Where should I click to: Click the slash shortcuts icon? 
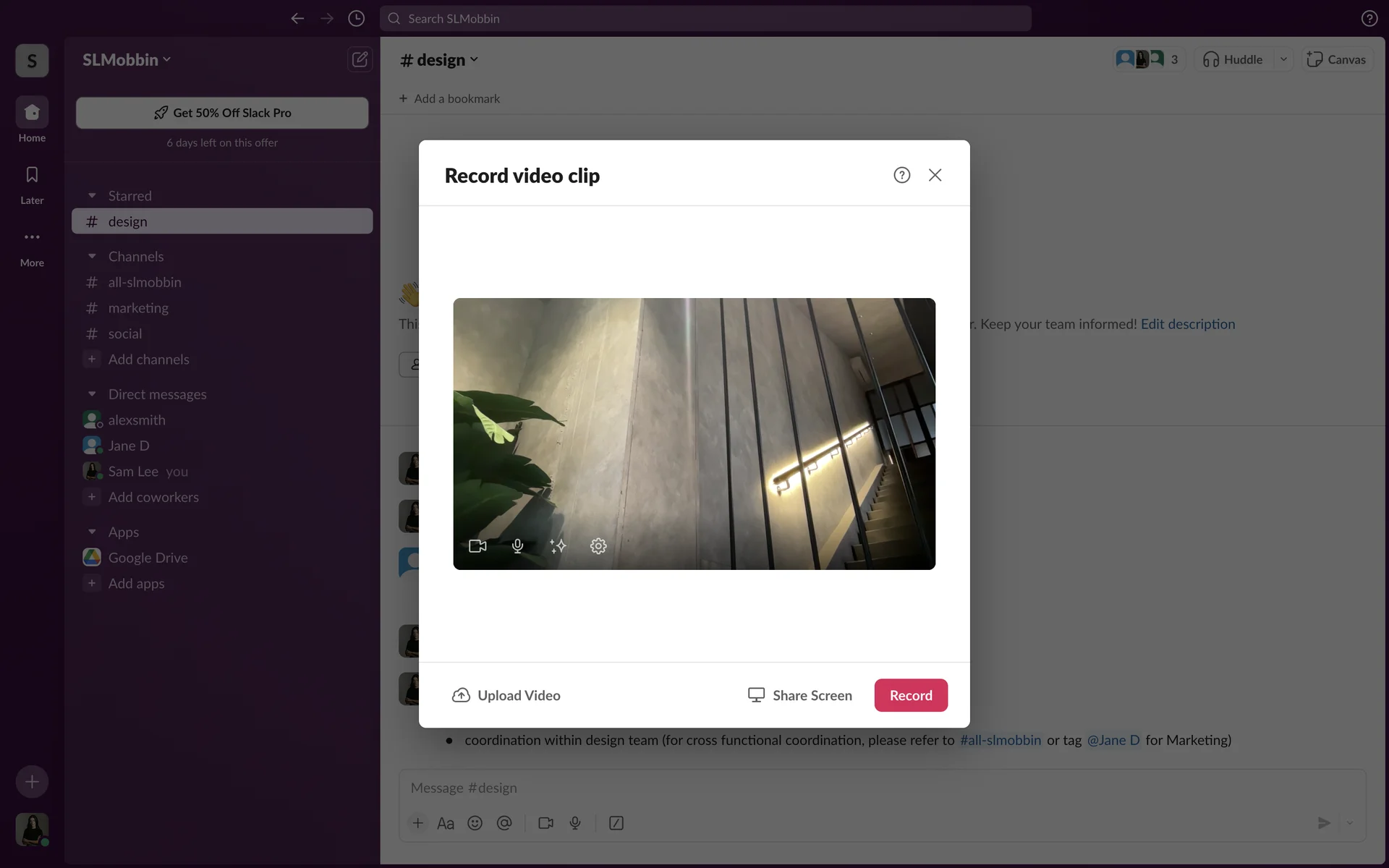pos(616,823)
